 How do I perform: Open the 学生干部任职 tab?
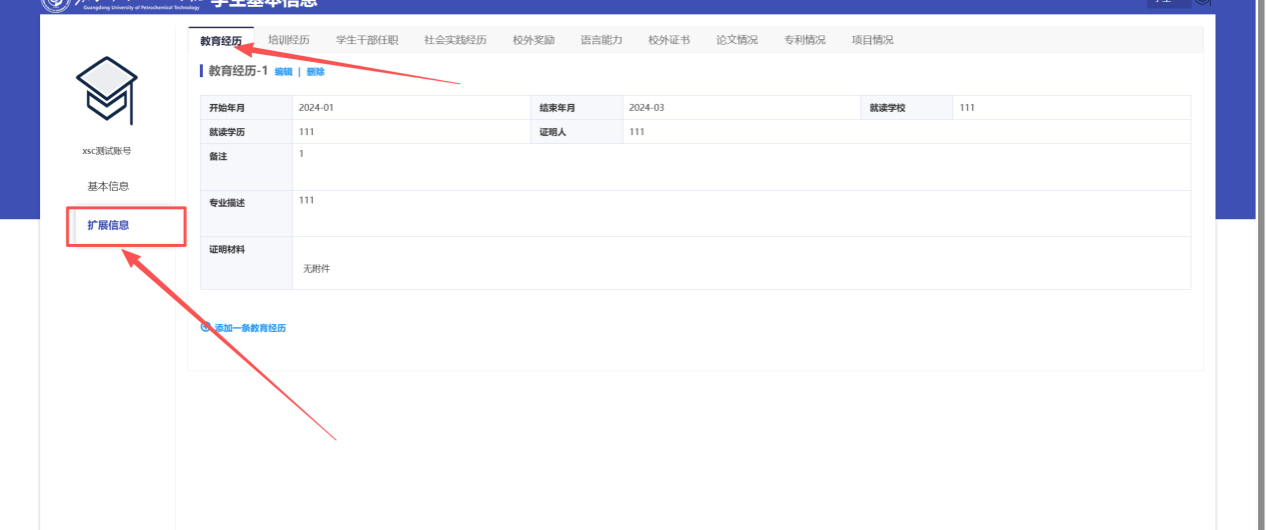[x=367, y=41]
